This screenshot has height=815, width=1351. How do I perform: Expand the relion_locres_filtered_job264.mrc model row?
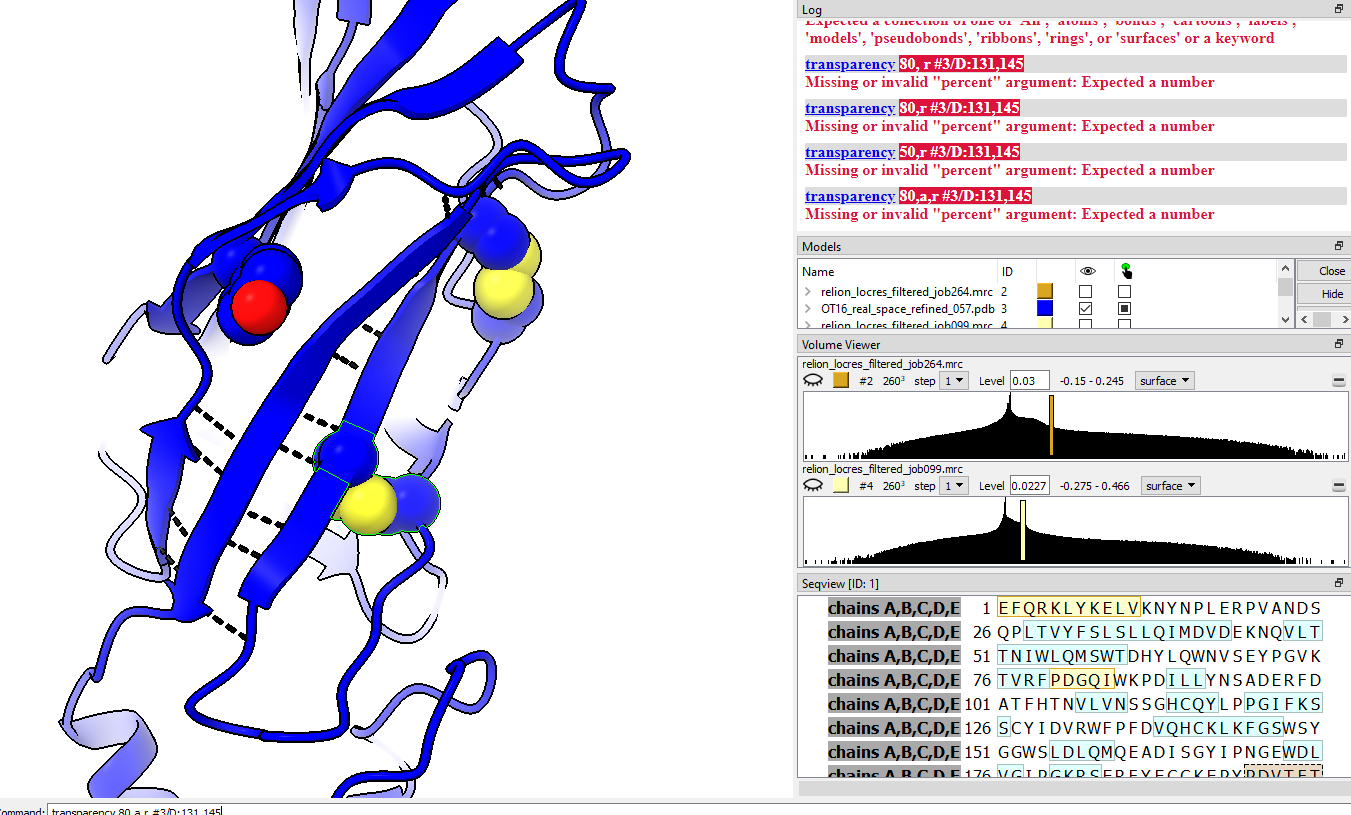pos(808,291)
